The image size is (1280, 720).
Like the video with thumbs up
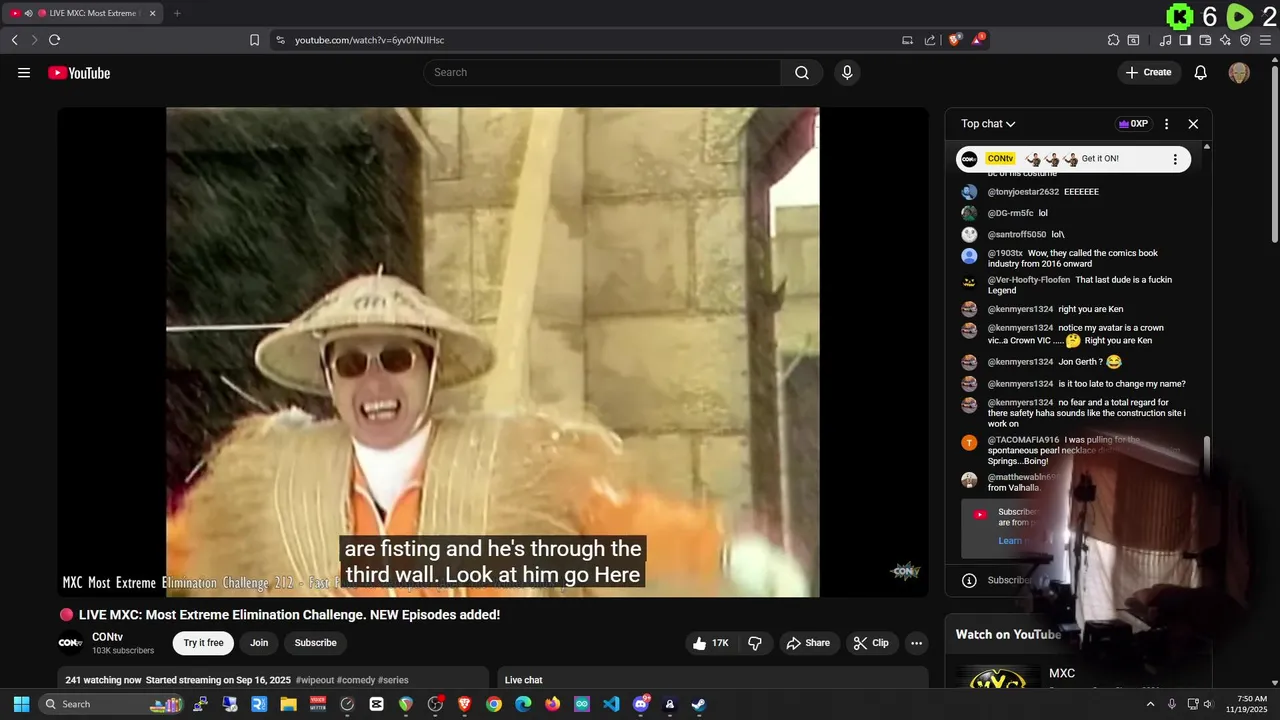pyautogui.click(x=711, y=643)
